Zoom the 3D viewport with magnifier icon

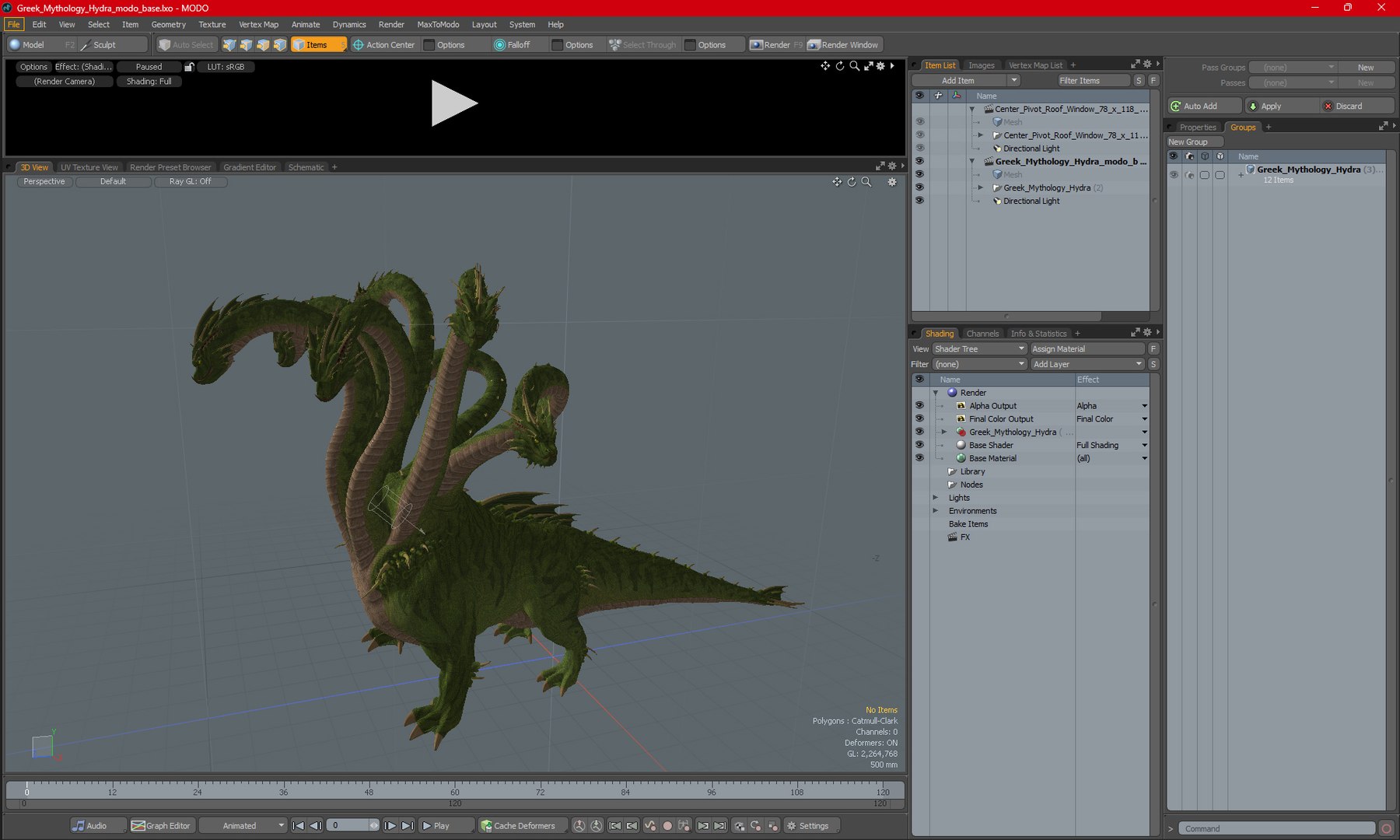coord(866,182)
